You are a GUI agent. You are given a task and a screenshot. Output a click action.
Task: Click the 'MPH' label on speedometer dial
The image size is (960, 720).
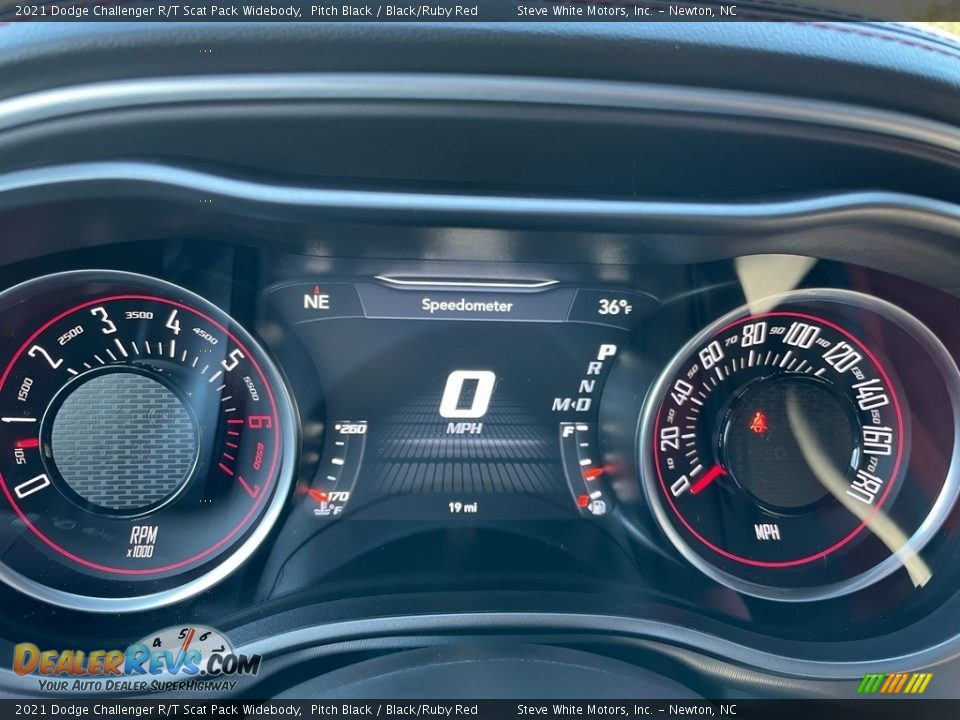[x=767, y=531]
